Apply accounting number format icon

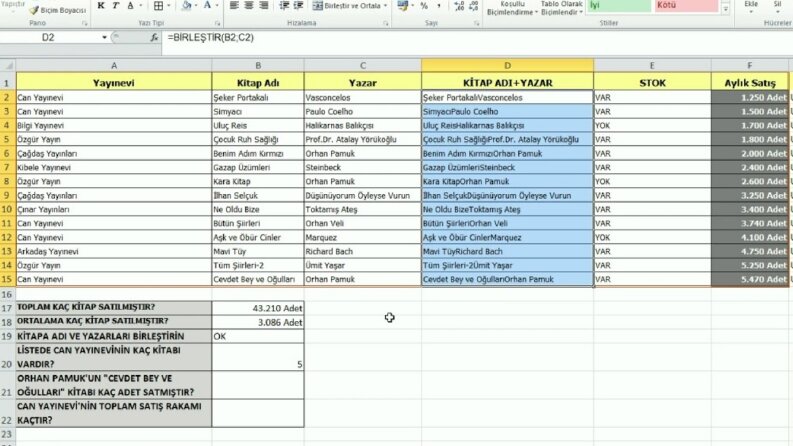[403, 6]
